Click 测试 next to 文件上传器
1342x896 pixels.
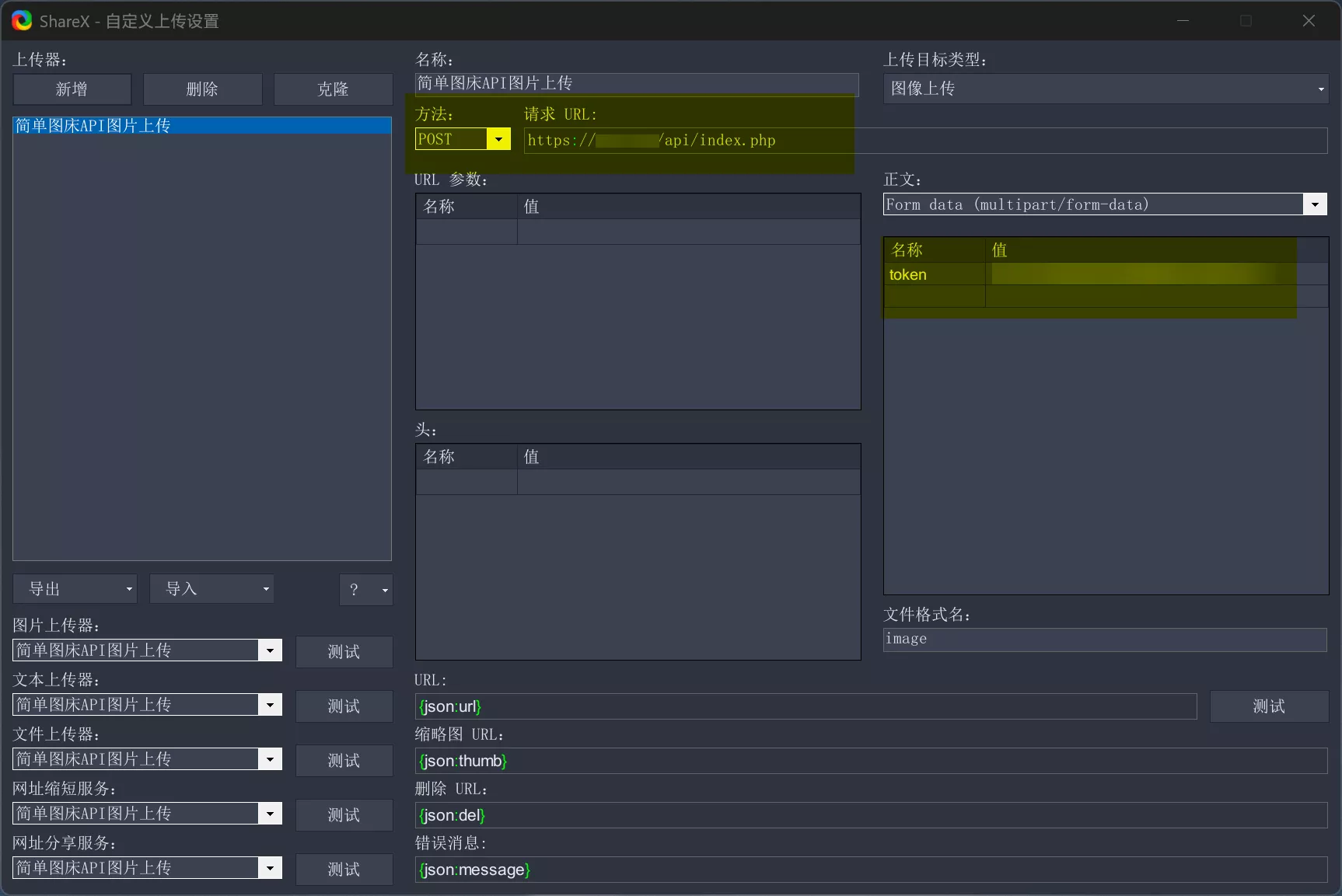pos(344,761)
